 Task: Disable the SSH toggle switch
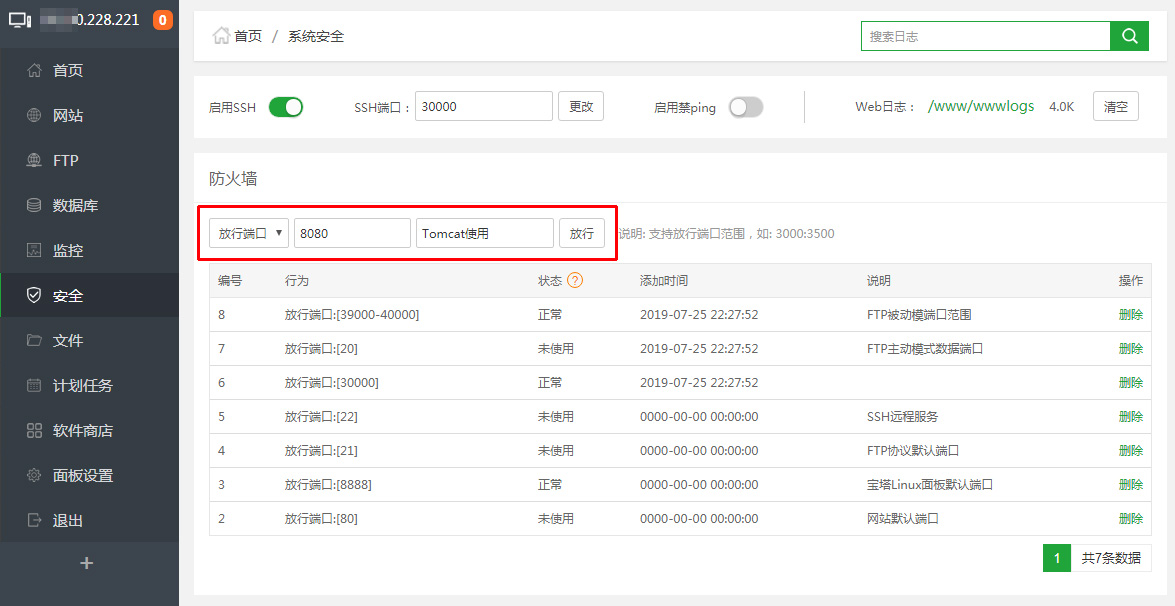[x=286, y=107]
